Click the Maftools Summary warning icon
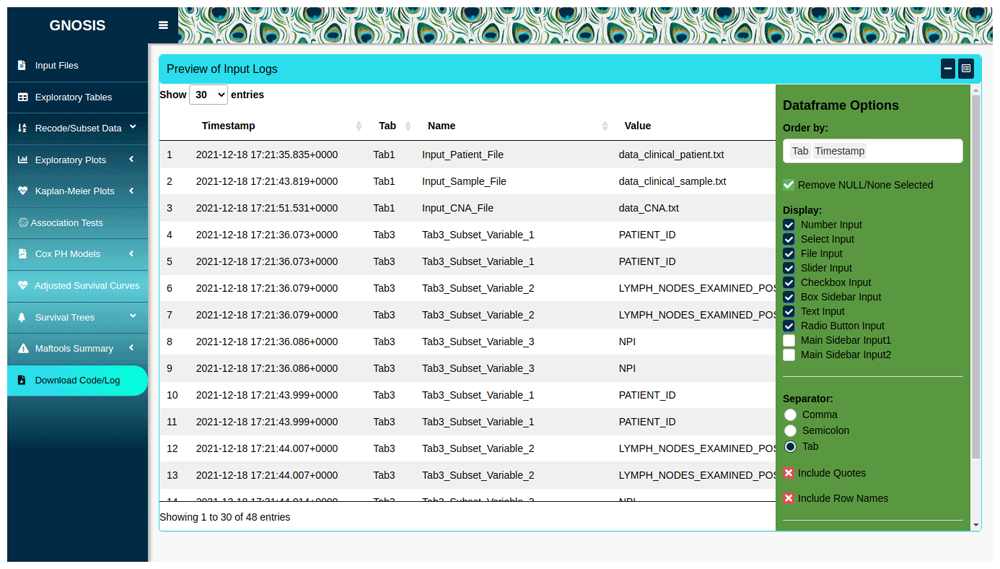This screenshot has width=1000, height=569. [22, 349]
